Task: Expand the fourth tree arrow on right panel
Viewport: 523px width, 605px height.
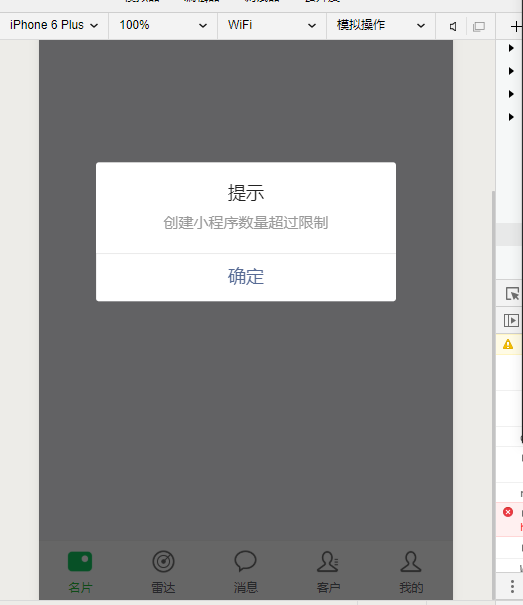Action: pos(511,117)
